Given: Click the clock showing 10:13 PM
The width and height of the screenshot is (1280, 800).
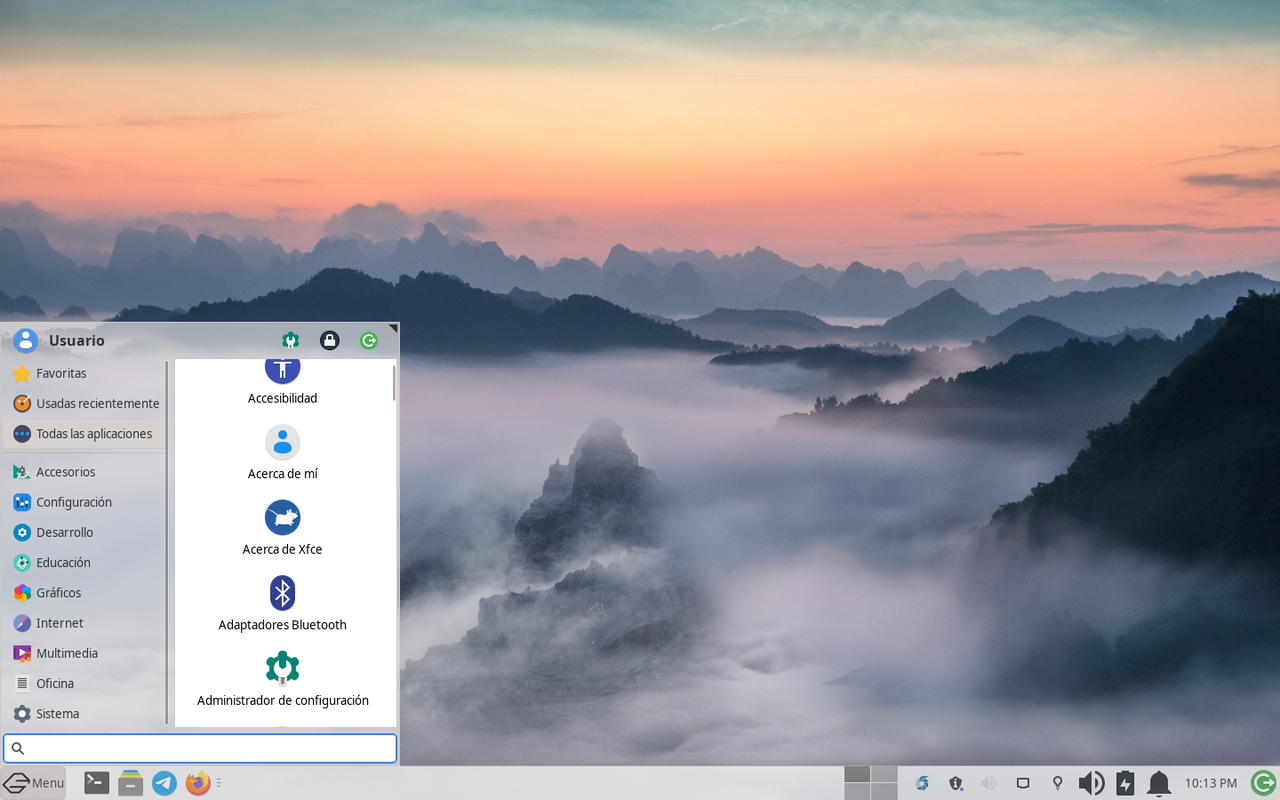Looking at the screenshot, I should pyautogui.click(x=1211, y=783).
